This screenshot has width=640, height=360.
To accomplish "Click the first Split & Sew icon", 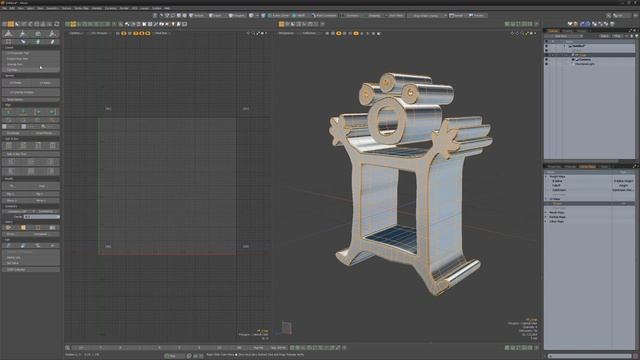I will click(9, 146).
